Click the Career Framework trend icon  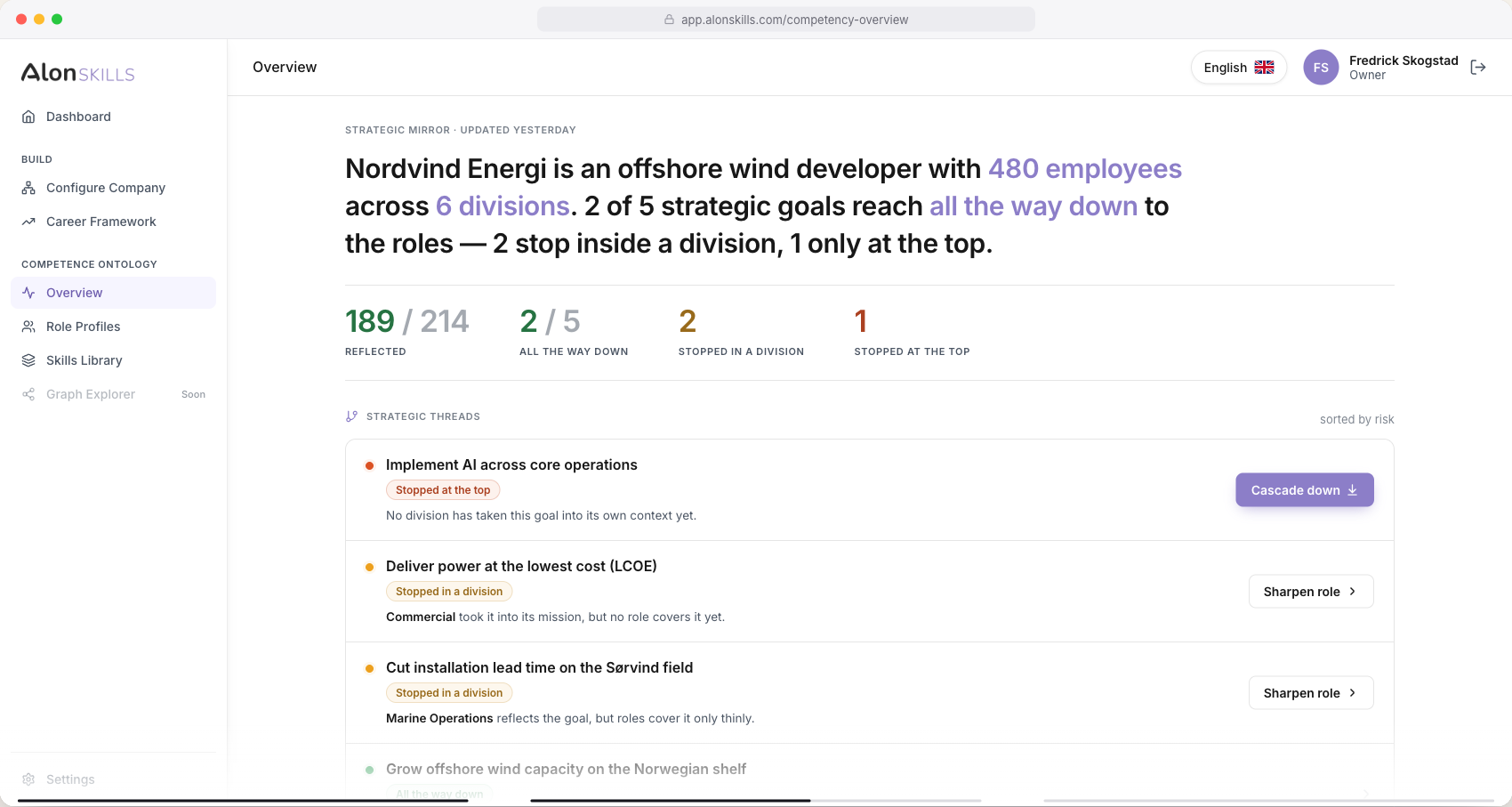point(28,222)
